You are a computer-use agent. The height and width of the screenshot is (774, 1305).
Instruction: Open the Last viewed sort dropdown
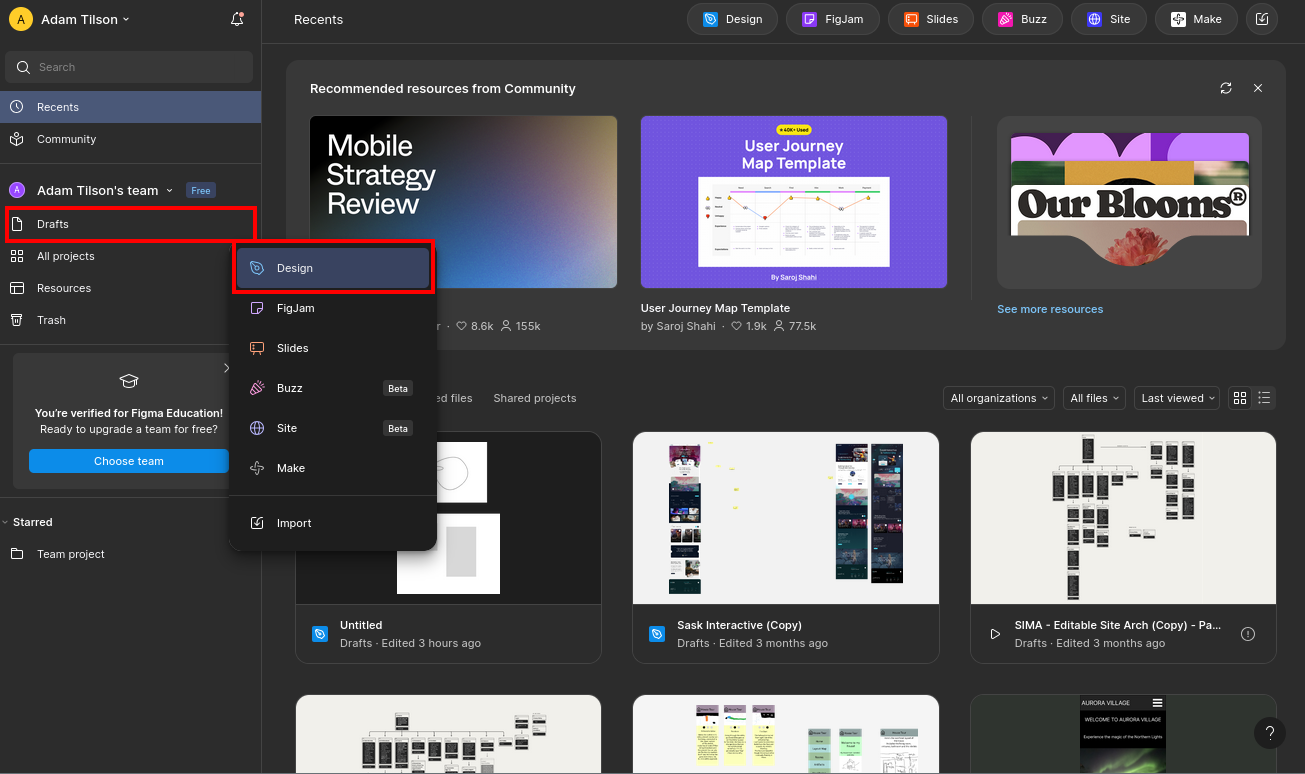[1179, 398]
